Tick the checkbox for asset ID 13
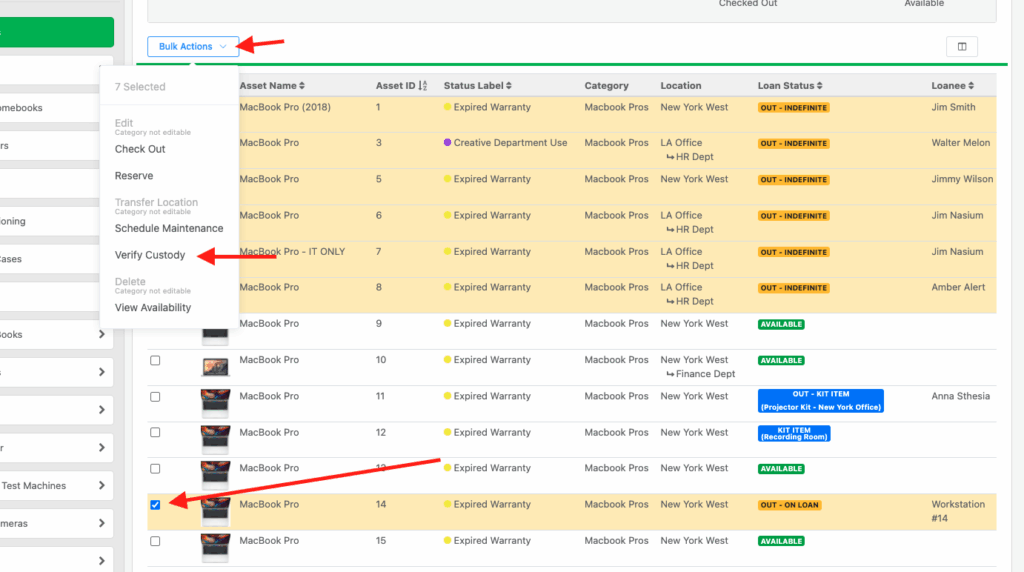The width and height of the screenshot is (1024, 572). pyautogui.click(x=155, y=469)
